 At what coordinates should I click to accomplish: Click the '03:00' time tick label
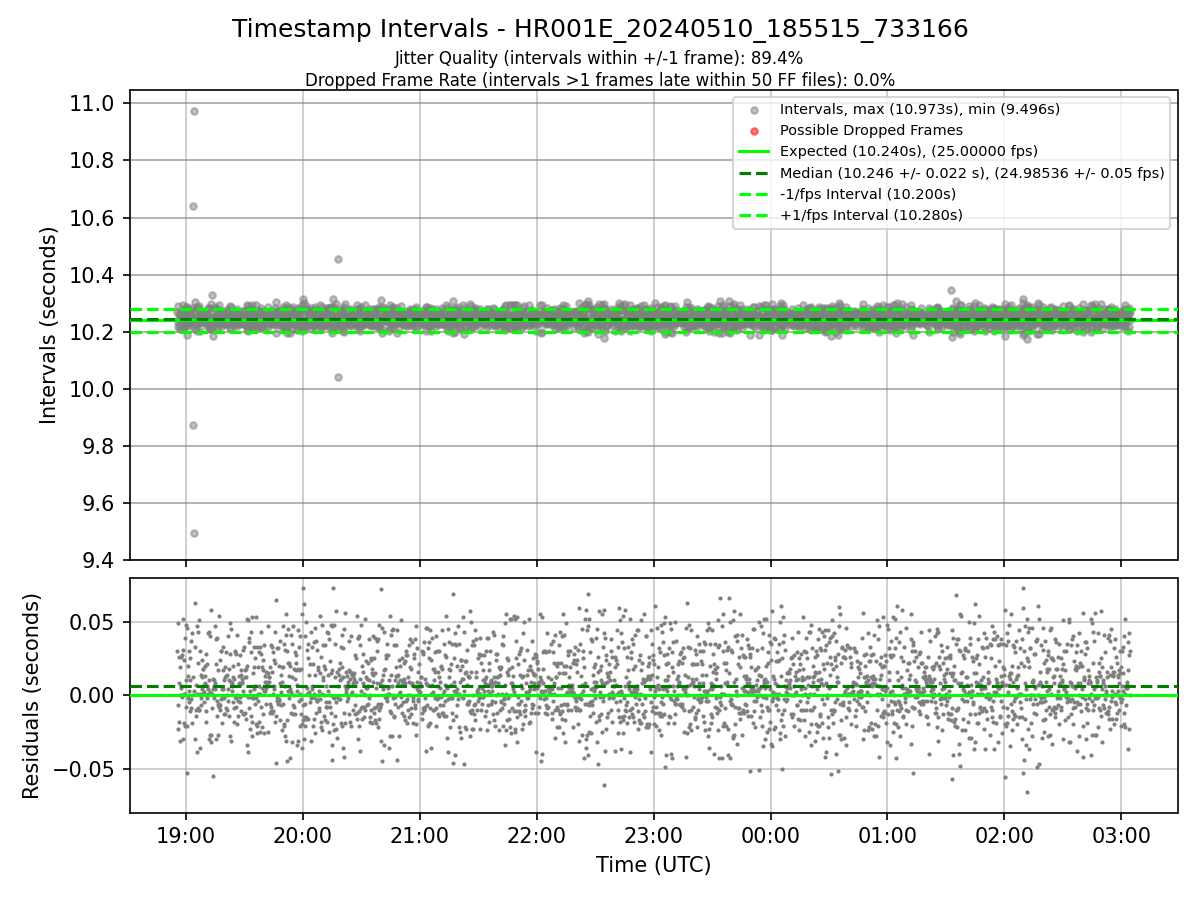(x=1120, y=835)
